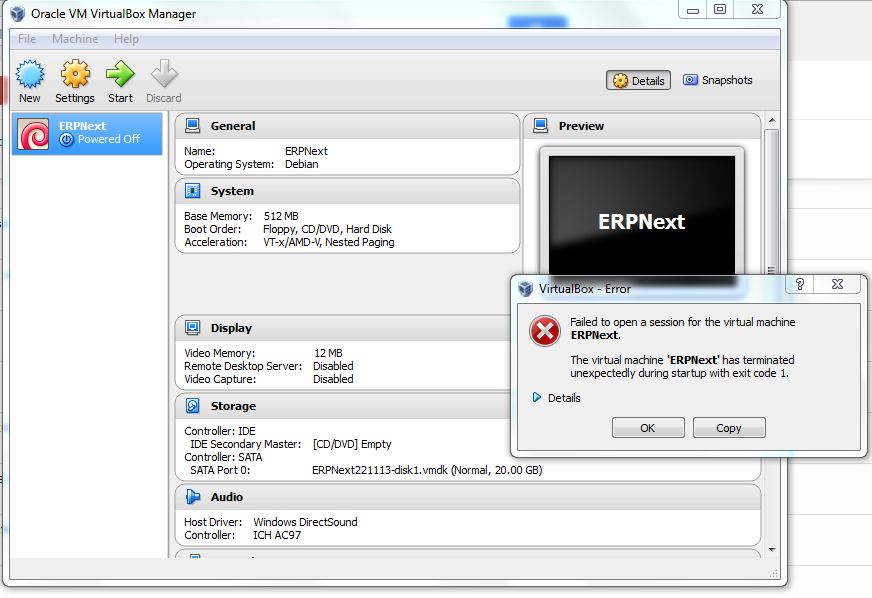This screenshot has height=598, width=872.
Task: Click the Audio Controller ICH AC97 value
Action: point(277,535)
